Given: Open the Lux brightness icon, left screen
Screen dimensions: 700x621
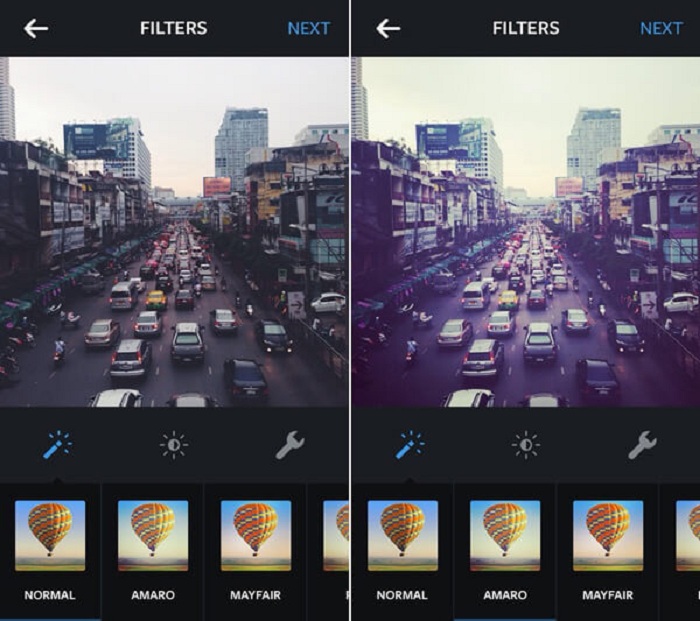Looking at the screenshot, I should pos(174,445).
